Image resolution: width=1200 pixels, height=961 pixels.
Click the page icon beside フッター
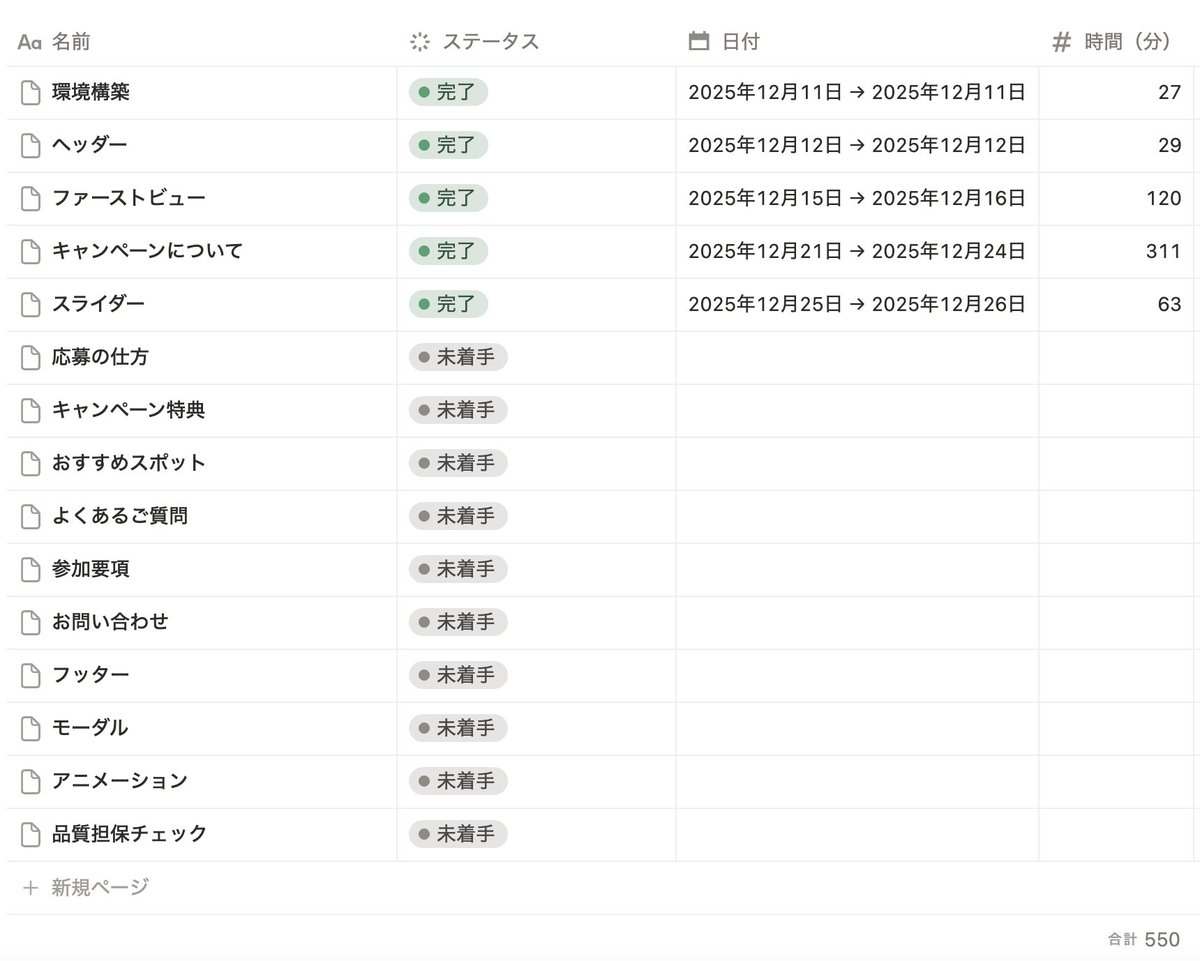(29, 675)
